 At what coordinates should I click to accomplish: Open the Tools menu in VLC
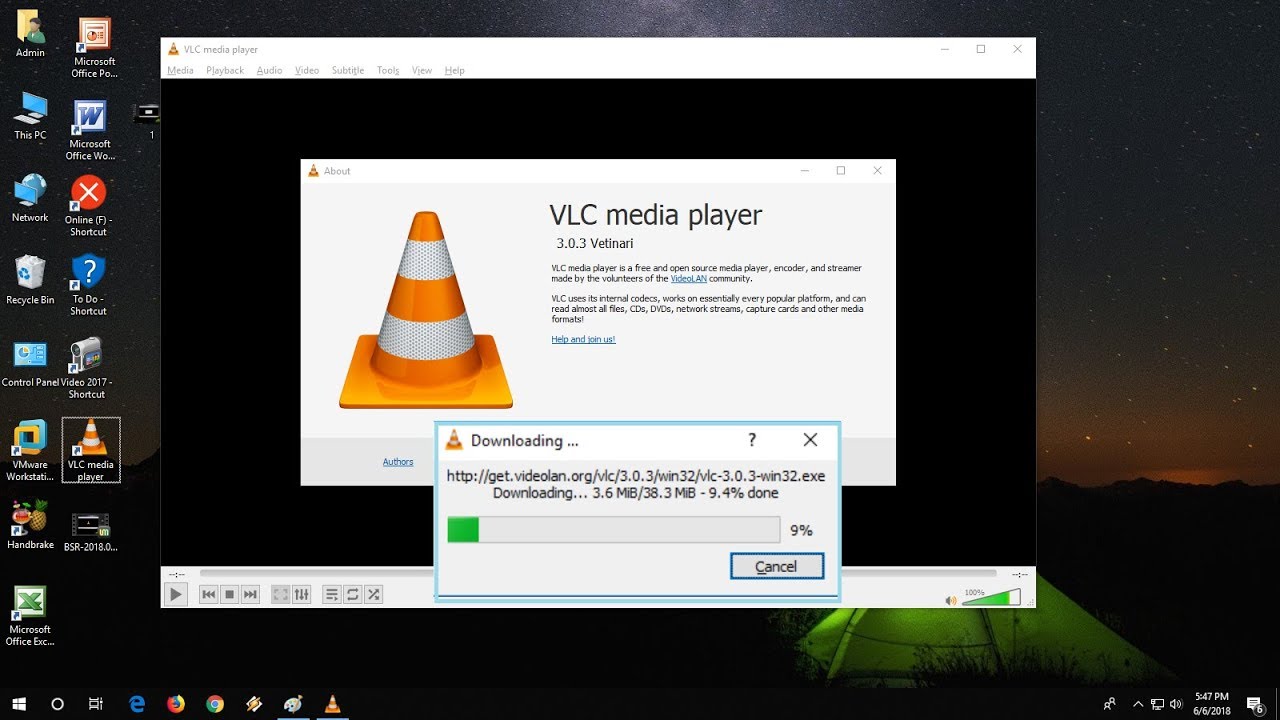point(388,70)
